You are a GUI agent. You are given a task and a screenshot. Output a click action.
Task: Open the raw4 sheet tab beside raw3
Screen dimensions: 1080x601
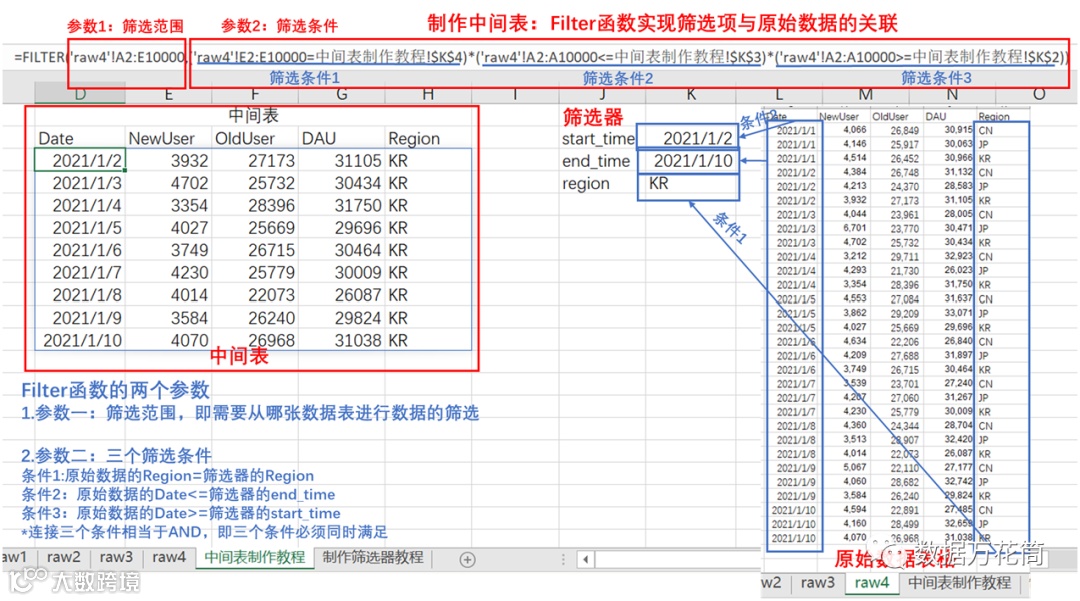pos(169,557)
